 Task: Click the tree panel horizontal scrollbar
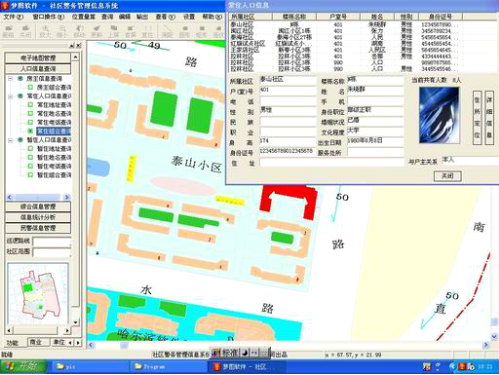click(x=38, y=197)
